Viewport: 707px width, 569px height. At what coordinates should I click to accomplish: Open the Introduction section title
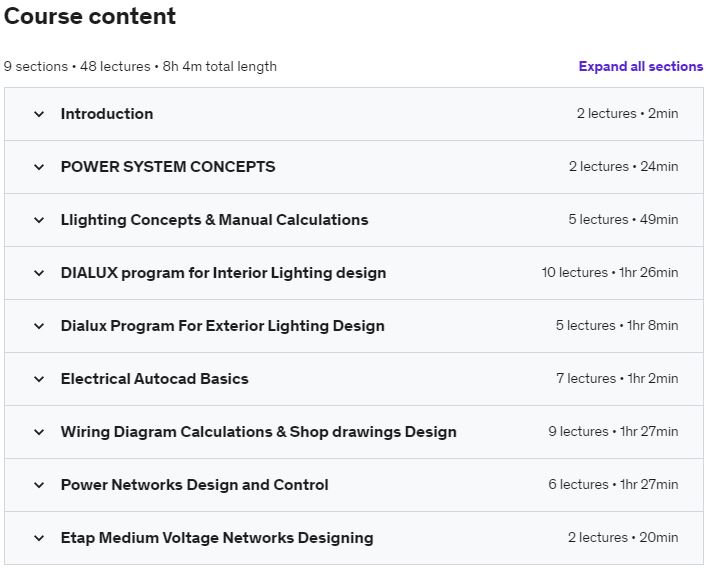pyautogui.click(x=107, y=114)
